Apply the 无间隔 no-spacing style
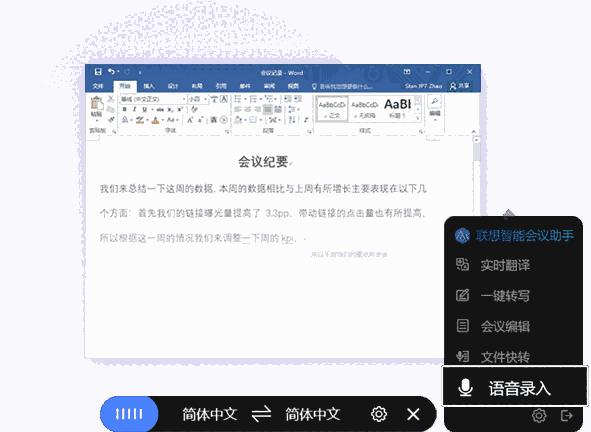Viewport: 591px width, 432px height. point(365,108)
